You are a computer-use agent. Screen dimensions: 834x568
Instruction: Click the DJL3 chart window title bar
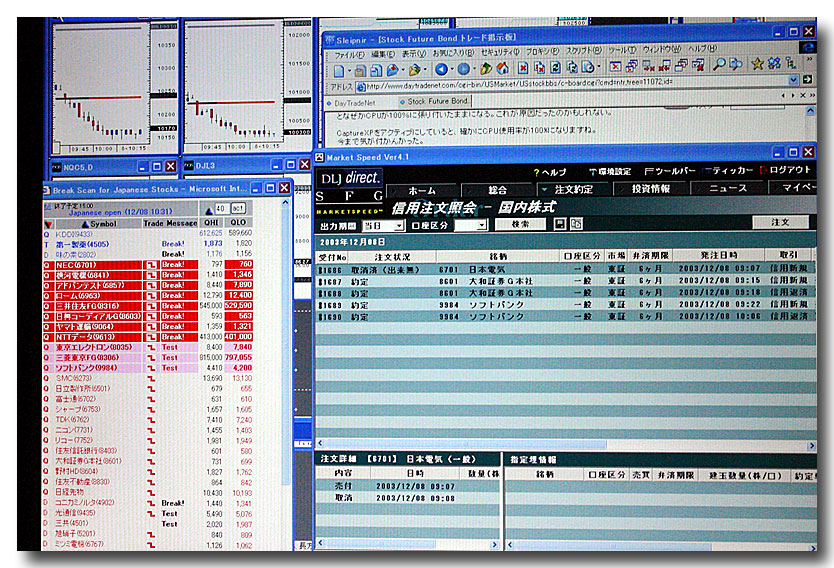pyautogui.click(x=246, y=165)
